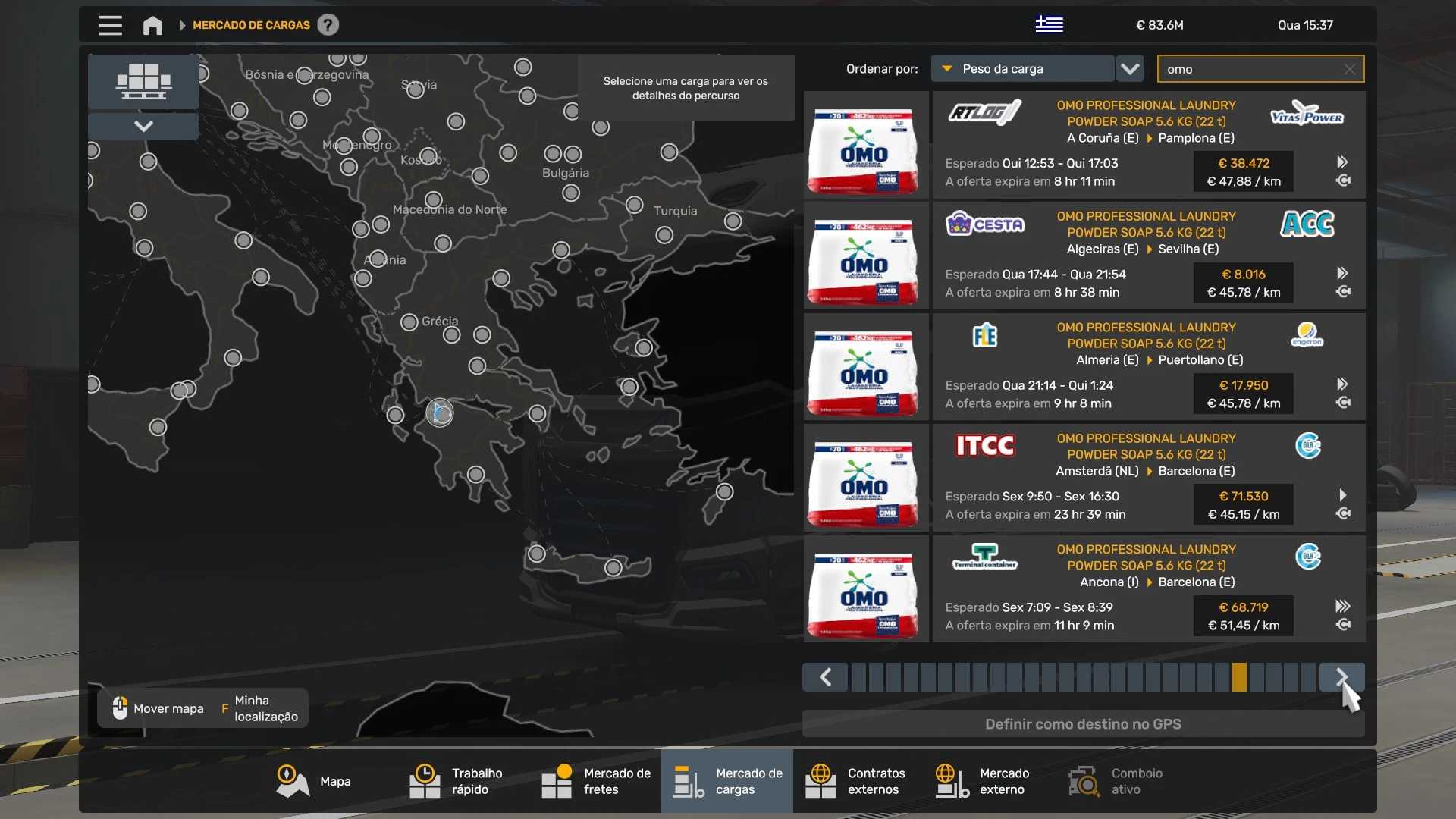Click the € 83,6M balance
This screenshot has width=1456, height=819.
coord(1159,25)
